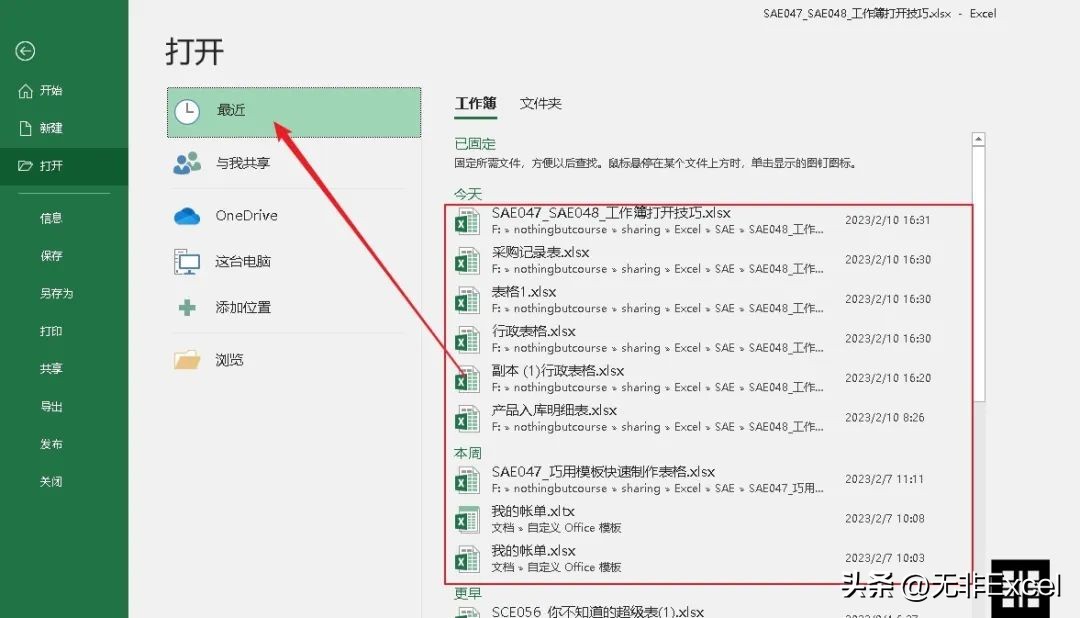Click Excel icon of 表格1.xlsx
Viewport: 1080px width, 618px height.
(x=467, y=300)
